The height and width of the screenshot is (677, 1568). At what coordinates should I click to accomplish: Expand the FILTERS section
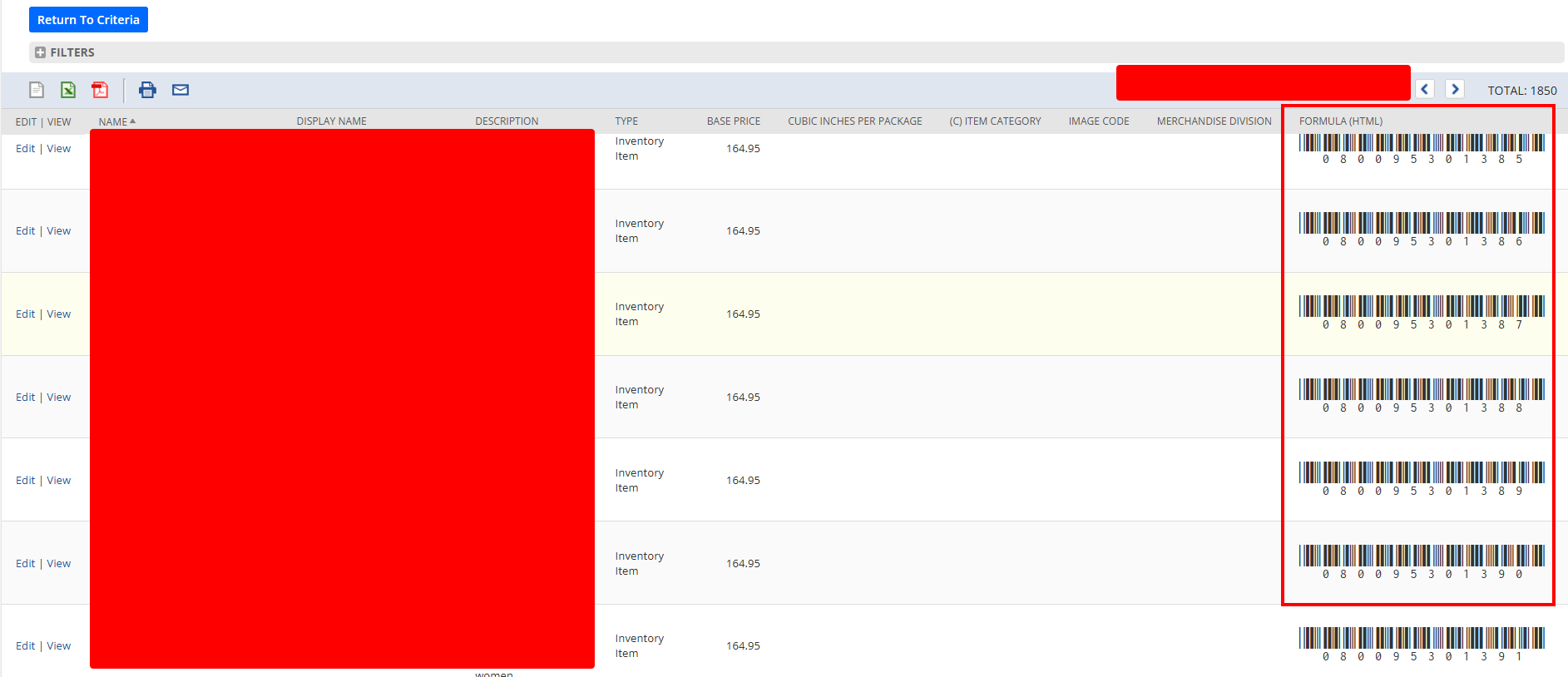coord(40,52)
